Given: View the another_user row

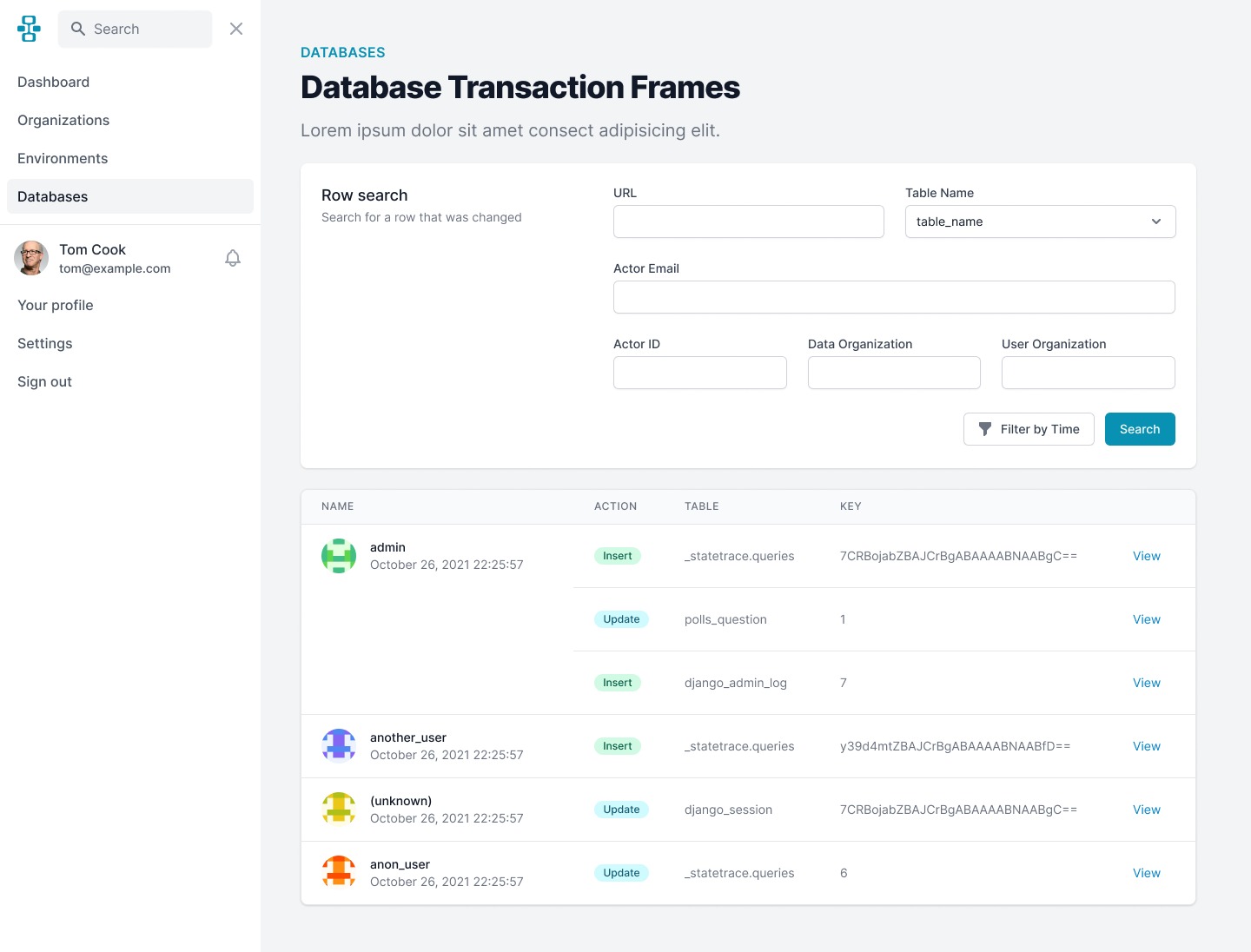Looking at the screenshot, I should click(x=1146, y=746).
